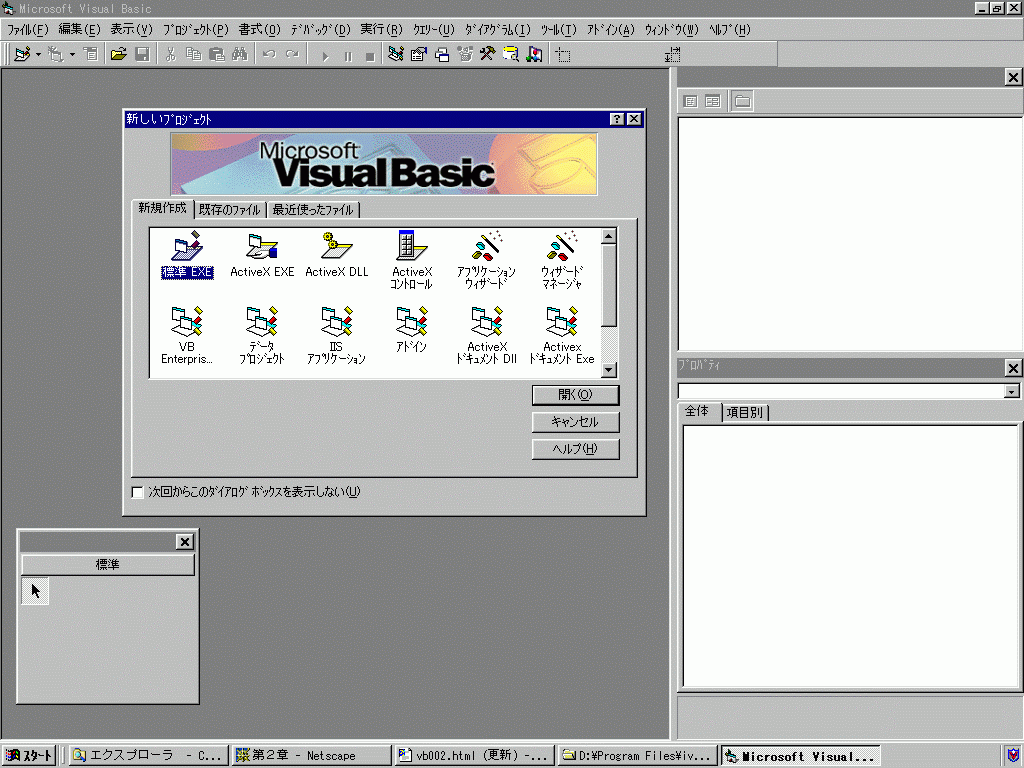Select the 全体 properties tab
The image size is (1024, 768).
click(697, 411)
